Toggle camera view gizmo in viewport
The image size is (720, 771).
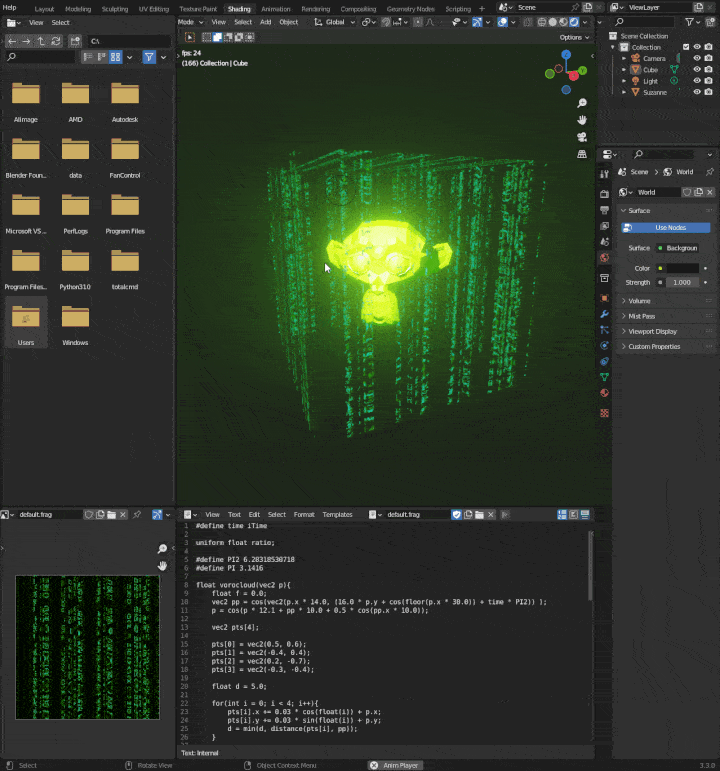pos(582,137)
